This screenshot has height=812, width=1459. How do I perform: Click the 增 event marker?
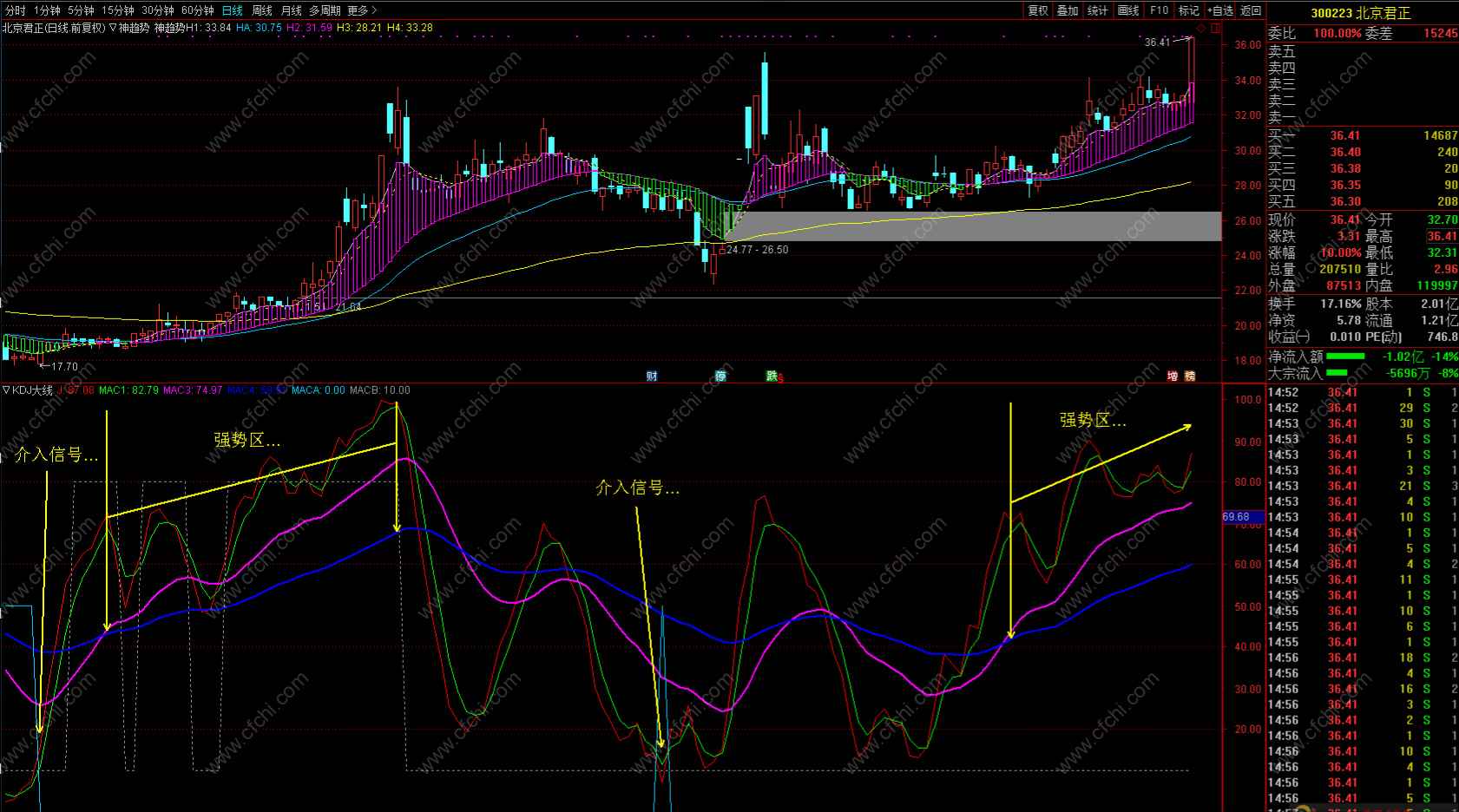click(1173, 376)
